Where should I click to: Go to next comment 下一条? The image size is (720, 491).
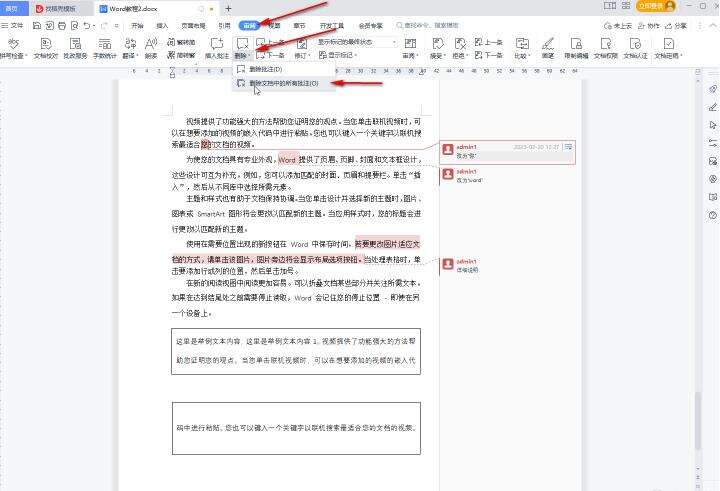pyautogui.click(x=270, y=55)
